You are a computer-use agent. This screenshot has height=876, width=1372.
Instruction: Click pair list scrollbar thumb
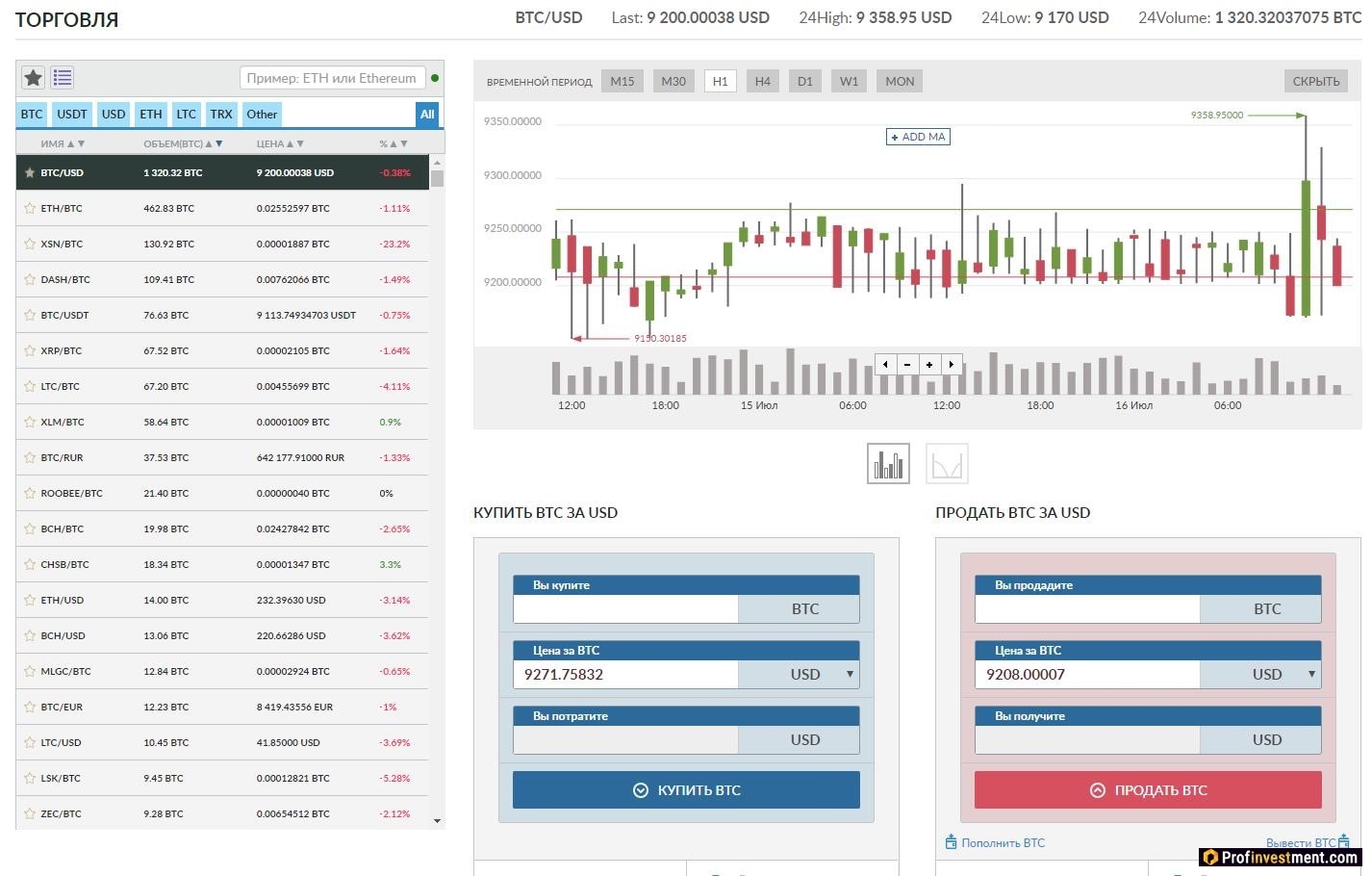pyautogui.click(x=437, y=178)
